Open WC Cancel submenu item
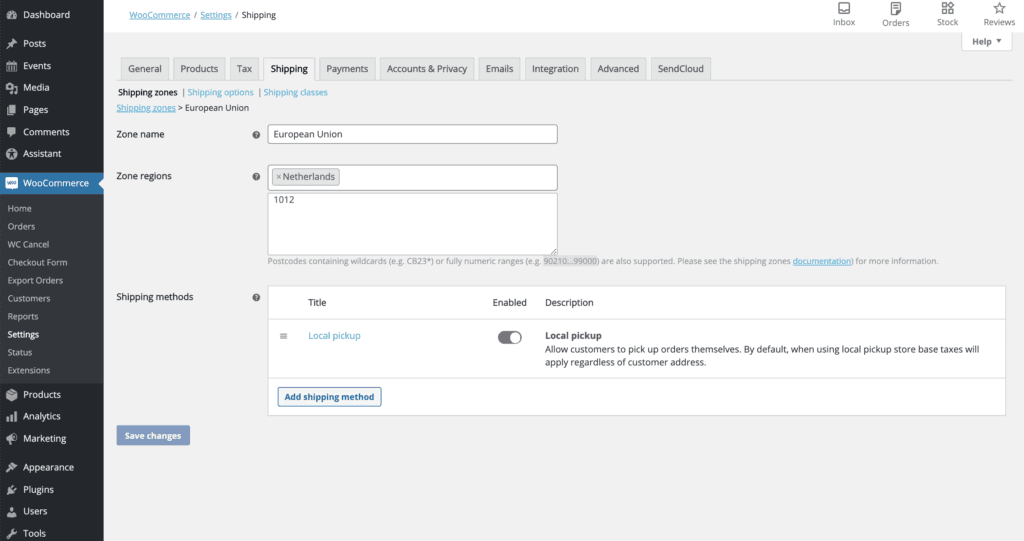Image resolution: width=1024 pixels, height=541 pixels. [x=28, y=244]
